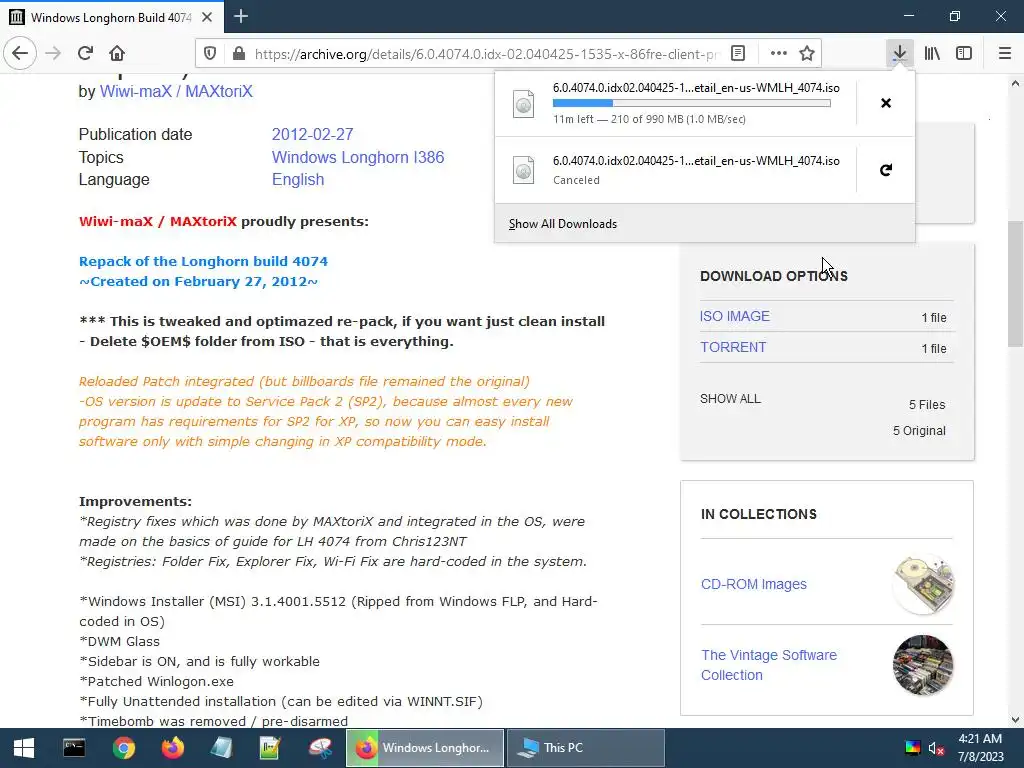The height and width of the screenshot is (768, 1024).
Task: Open the English language link
Action: point(298,180)
